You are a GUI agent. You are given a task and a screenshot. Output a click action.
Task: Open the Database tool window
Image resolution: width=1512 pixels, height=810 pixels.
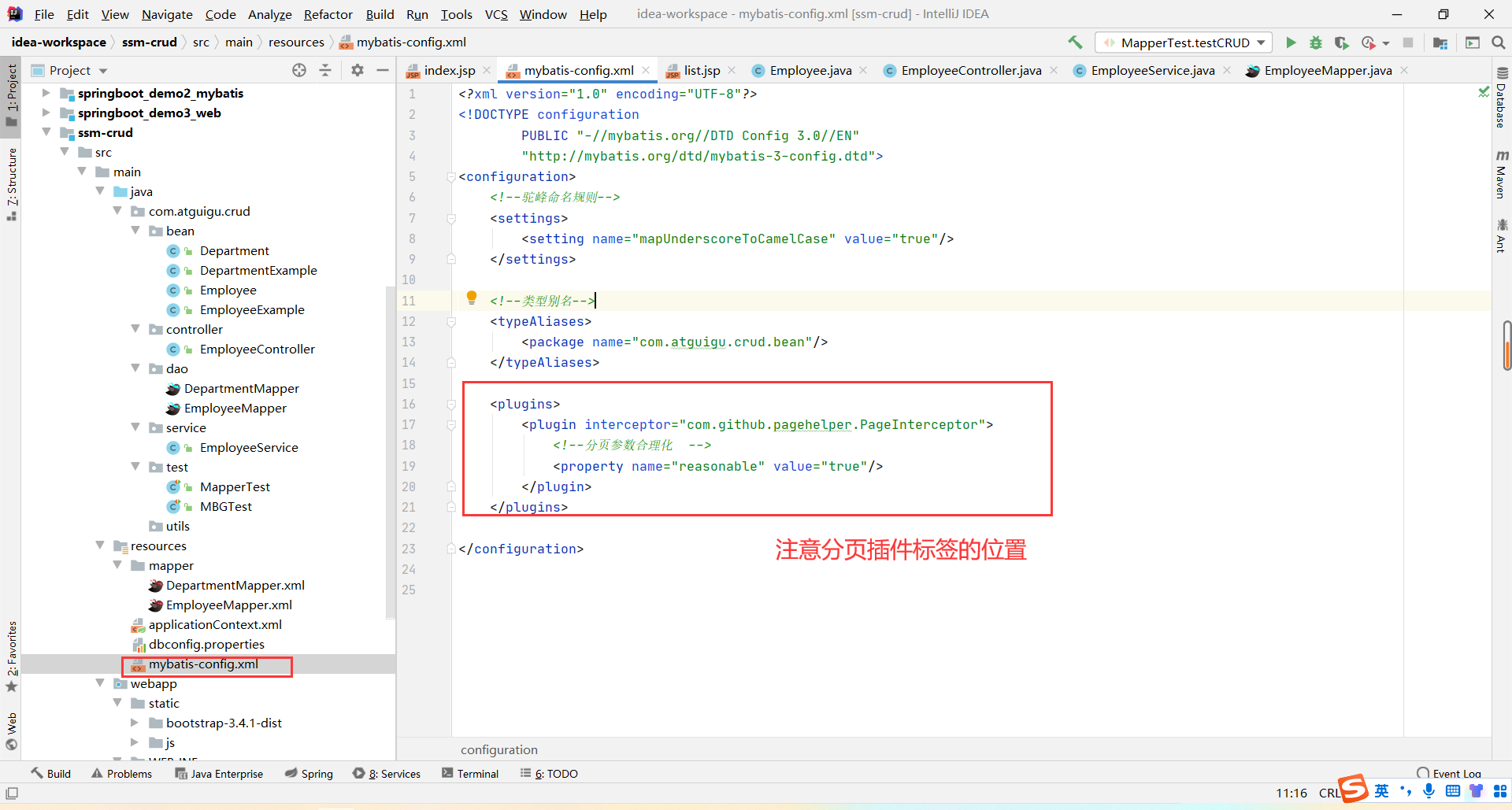[1502, 98]
